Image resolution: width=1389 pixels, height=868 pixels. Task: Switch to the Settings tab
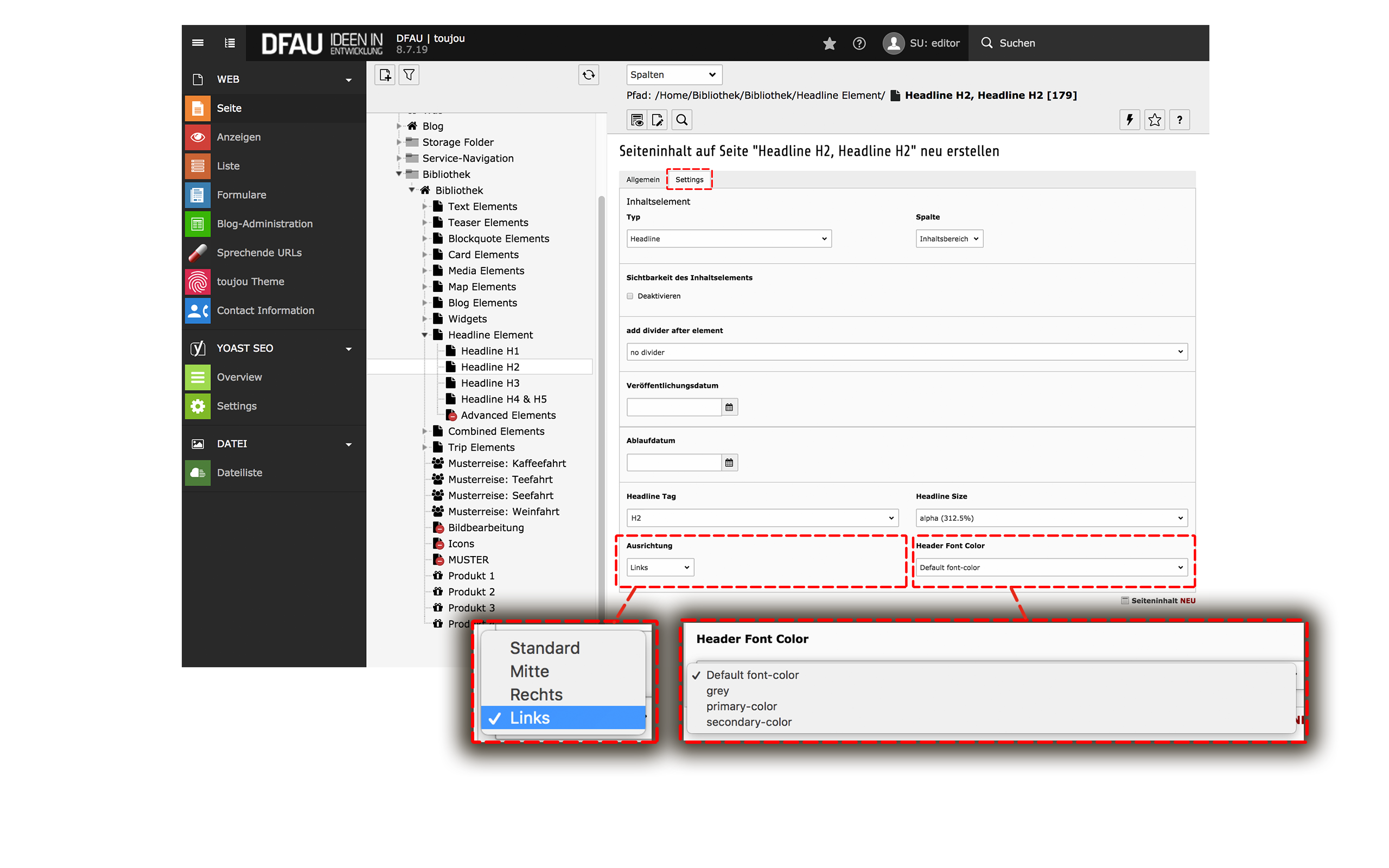(x=689, y=180)
